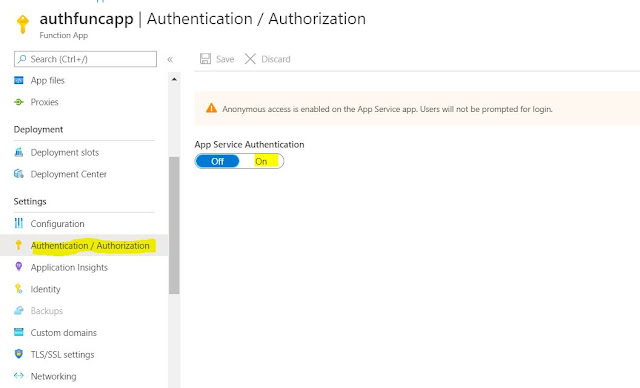Select the Deployment slots icon
Screen dimensions: 640x388
click(19, 152)
